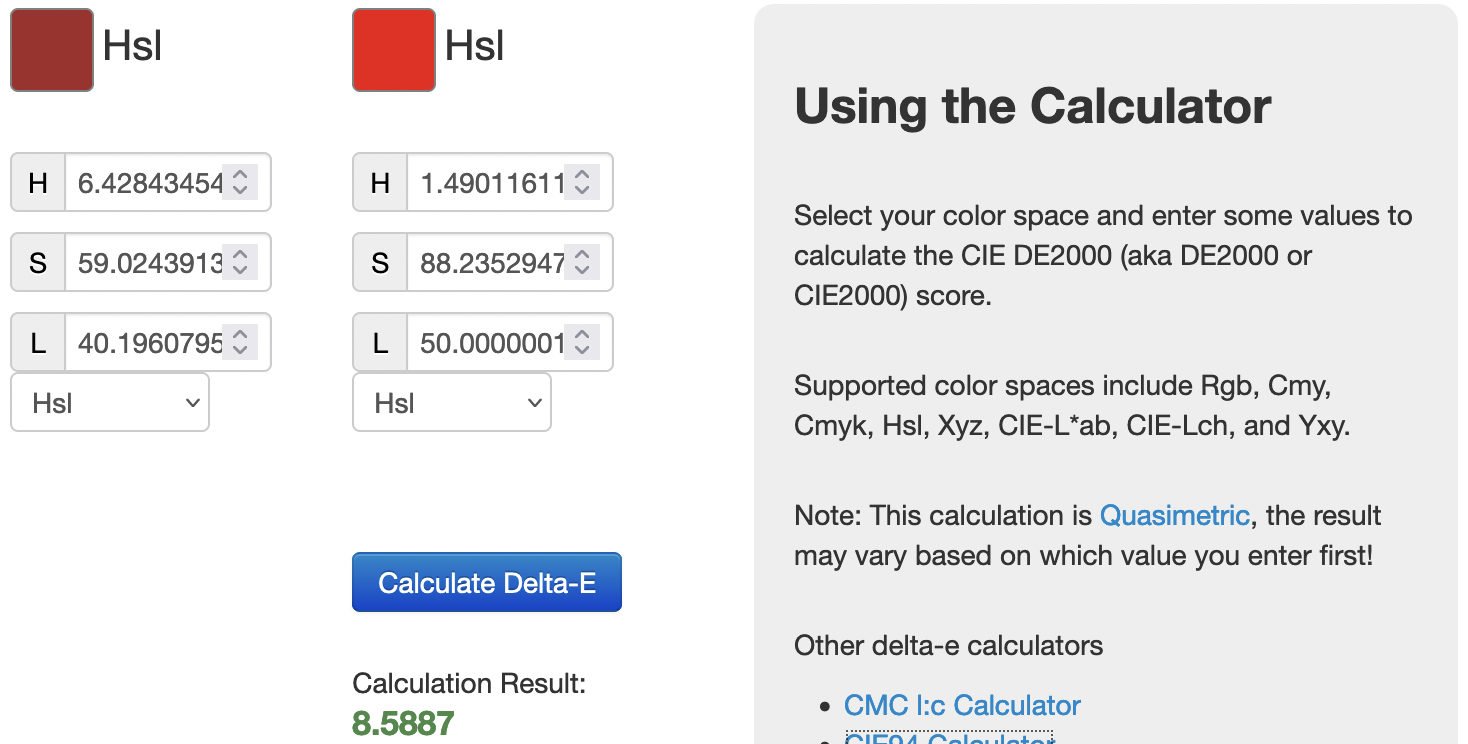Click the second color's L stepper arrows
The image size is (1468, 744).
[x=582, y=343]
